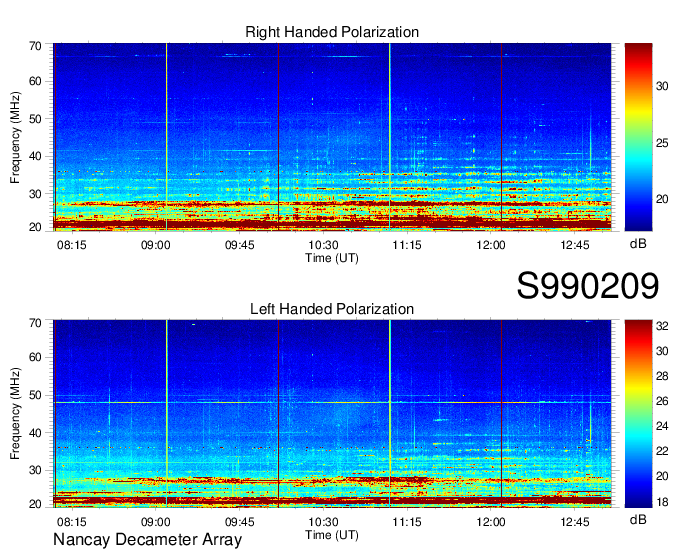Screen dimensions: 680x552
Task: Click the 28 tick on the left-handed color bar
Action: coord(662,376)
